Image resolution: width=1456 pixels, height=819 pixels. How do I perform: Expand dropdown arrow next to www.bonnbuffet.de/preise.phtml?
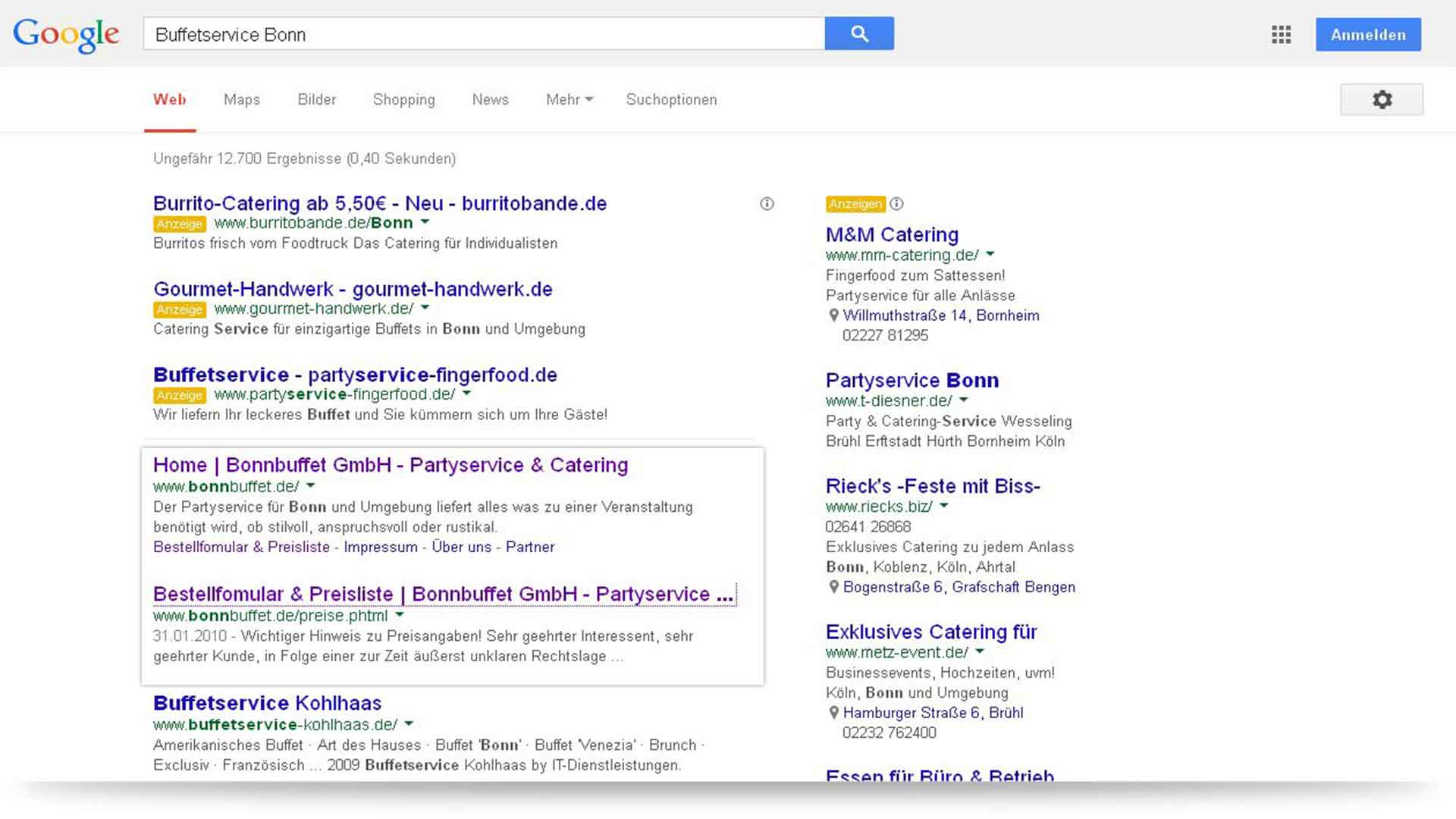(x=400, y=615)
